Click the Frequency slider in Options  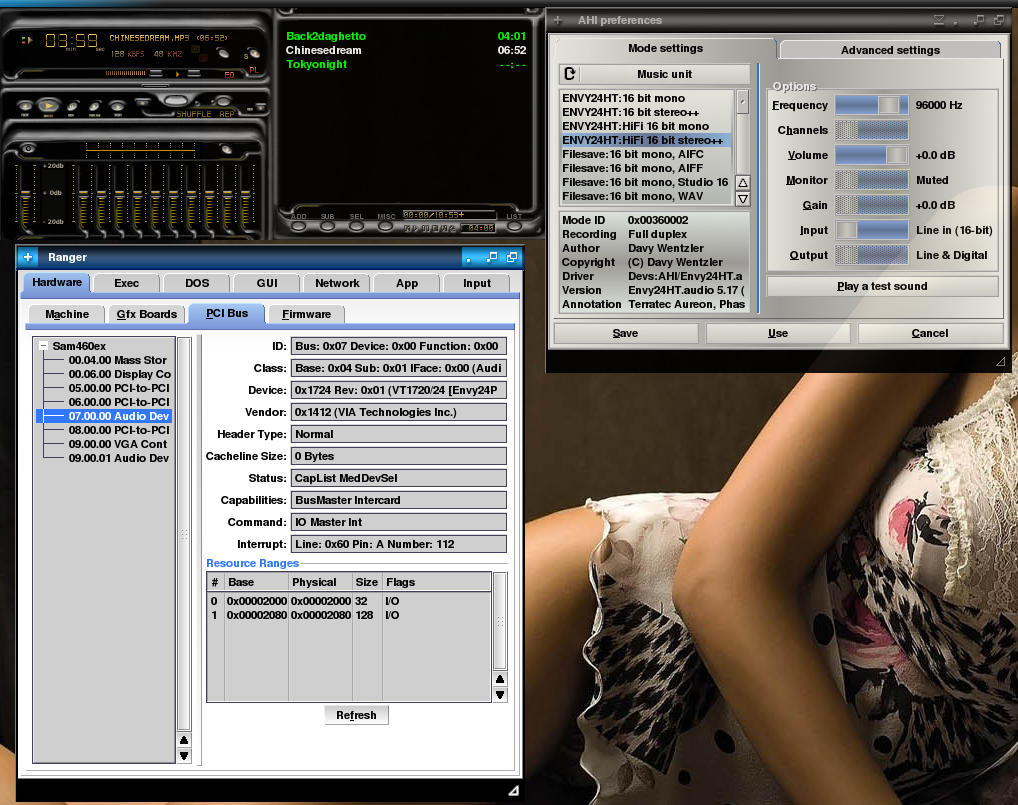(x=871, y=105)
